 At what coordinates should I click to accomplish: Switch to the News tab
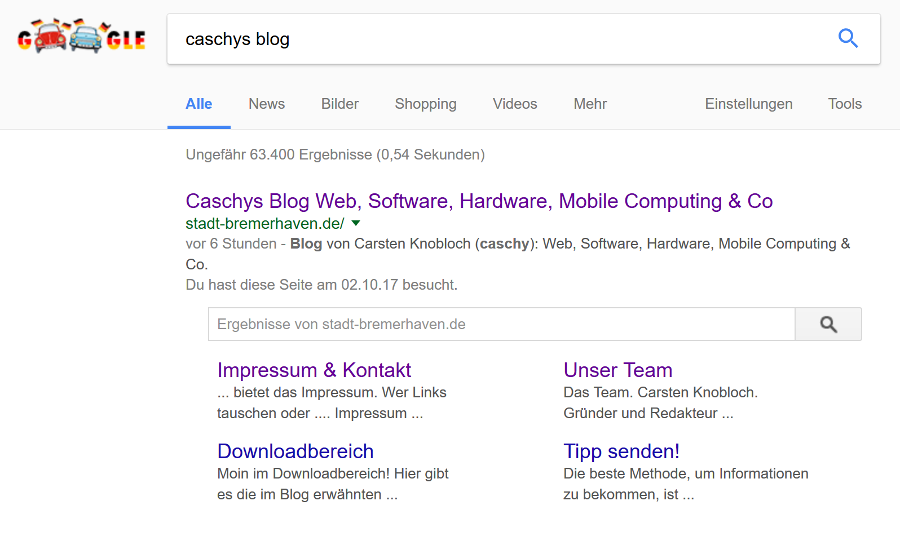(266, 104)
